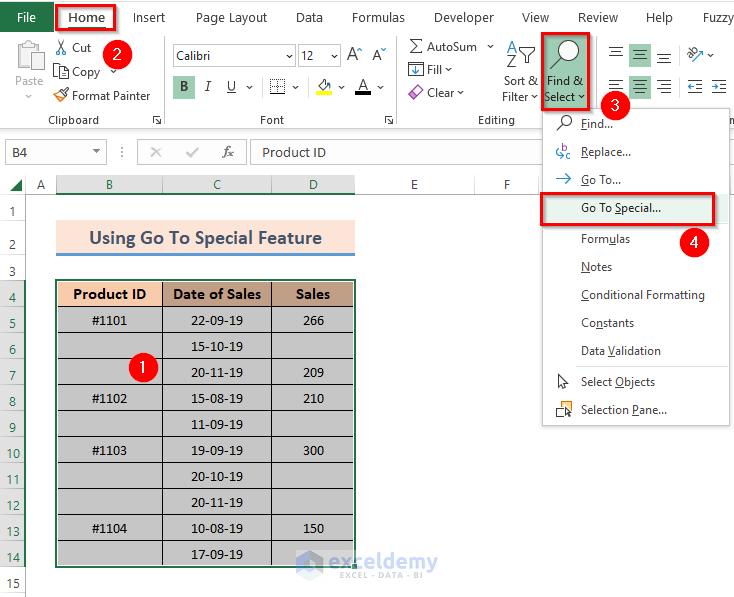Image resolution: width=734 pixels, height=597 pixels.
Task: Toggle center horizontal alignment
Action: (x=640, y=87)
